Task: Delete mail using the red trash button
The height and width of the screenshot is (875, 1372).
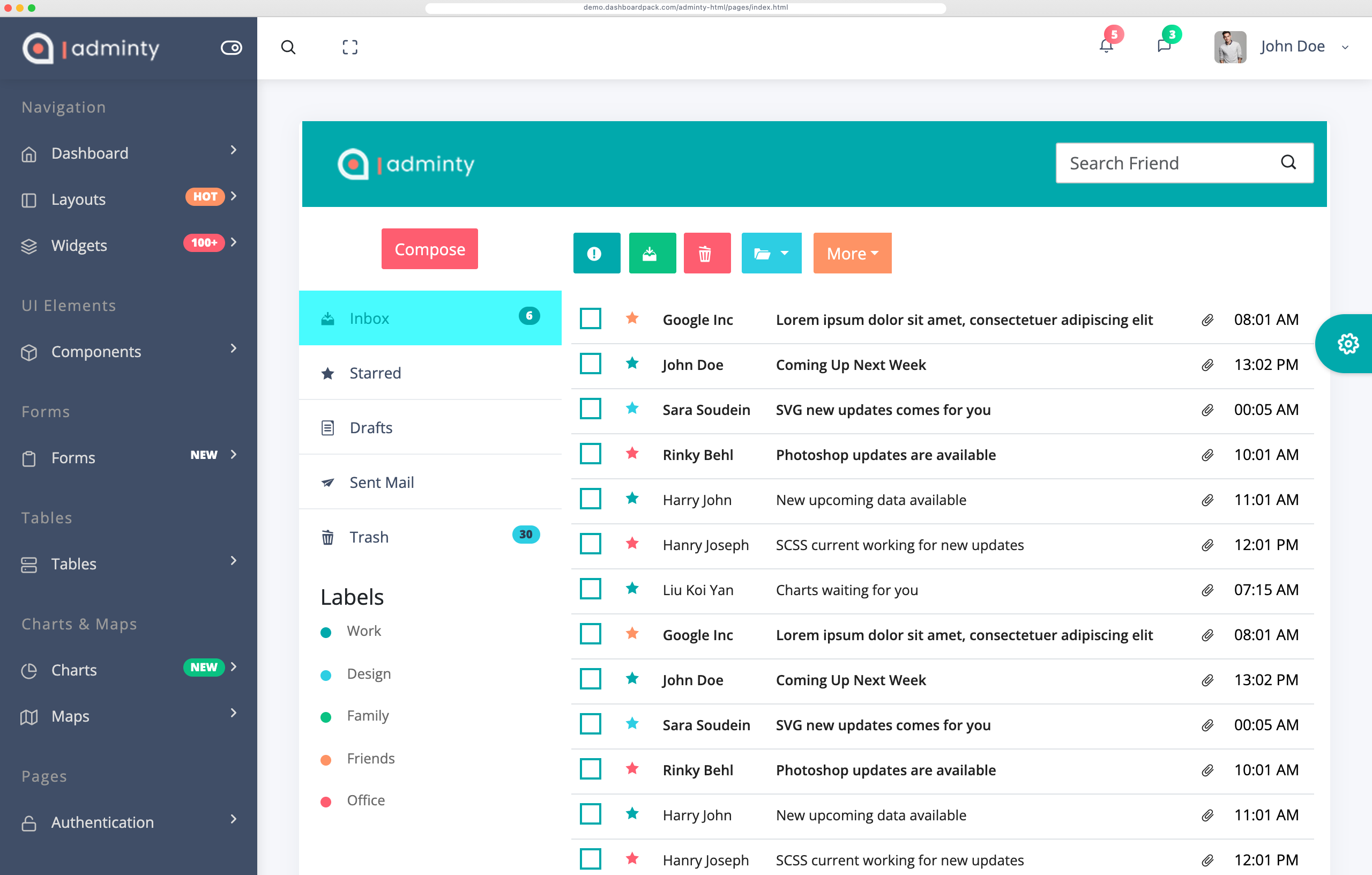Action: (707, 253)
